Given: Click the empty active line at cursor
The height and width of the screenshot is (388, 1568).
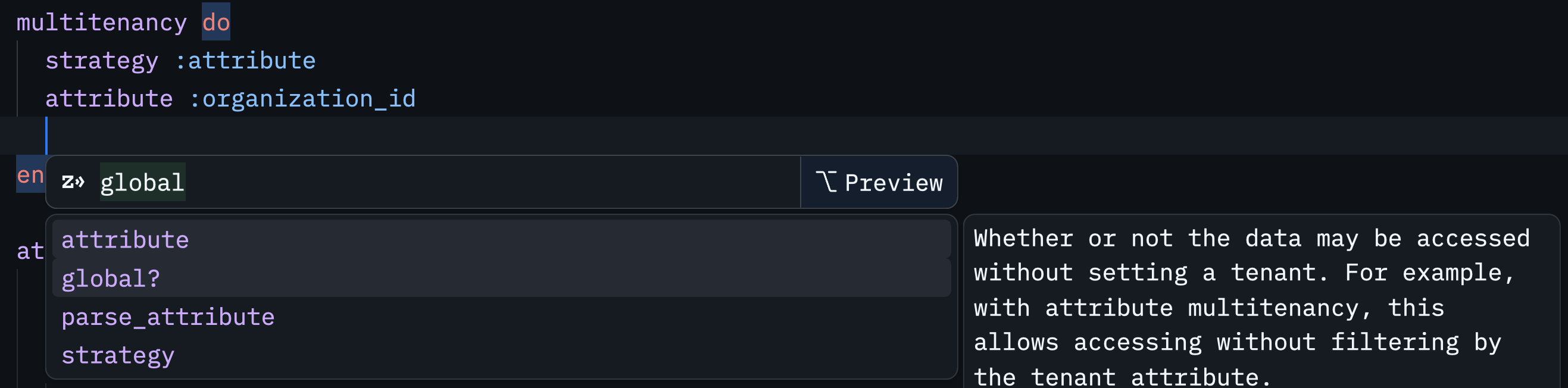Looking at the screenshot, I should pyautogui.click(x=730, y=136).
